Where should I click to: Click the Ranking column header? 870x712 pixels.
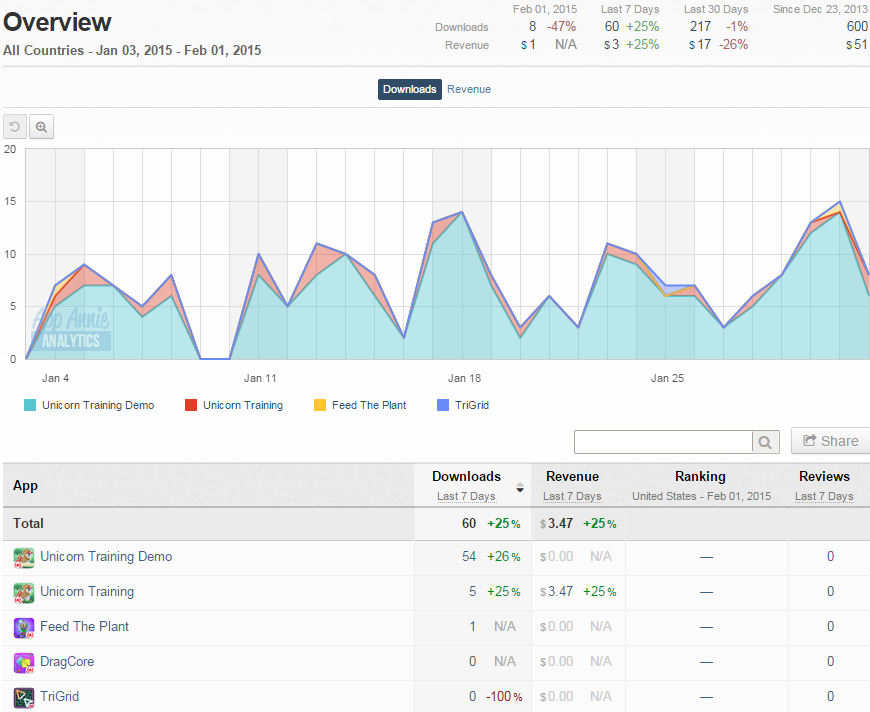coord(700,476)
